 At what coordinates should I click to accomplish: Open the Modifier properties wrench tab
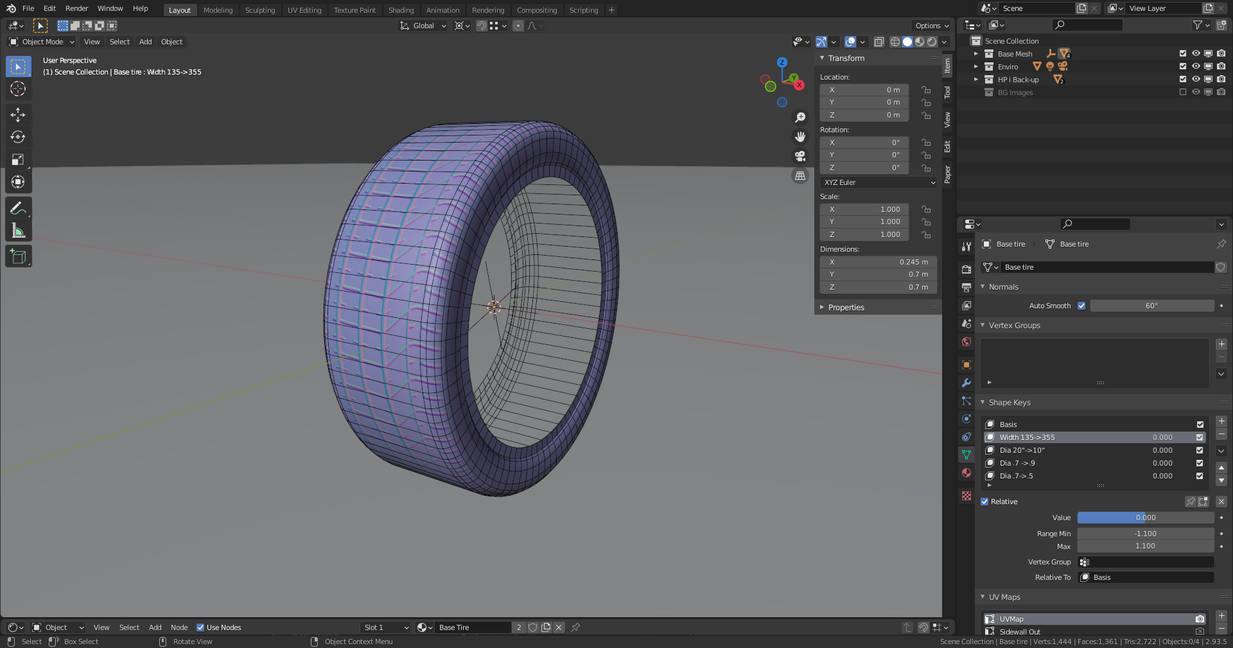966,383
